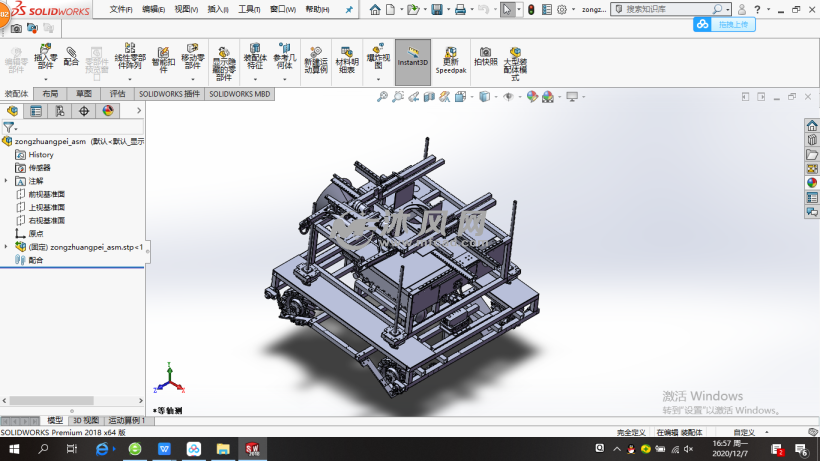
Task: Toggle the Instant3D button
Action: (x=412, y=59)
